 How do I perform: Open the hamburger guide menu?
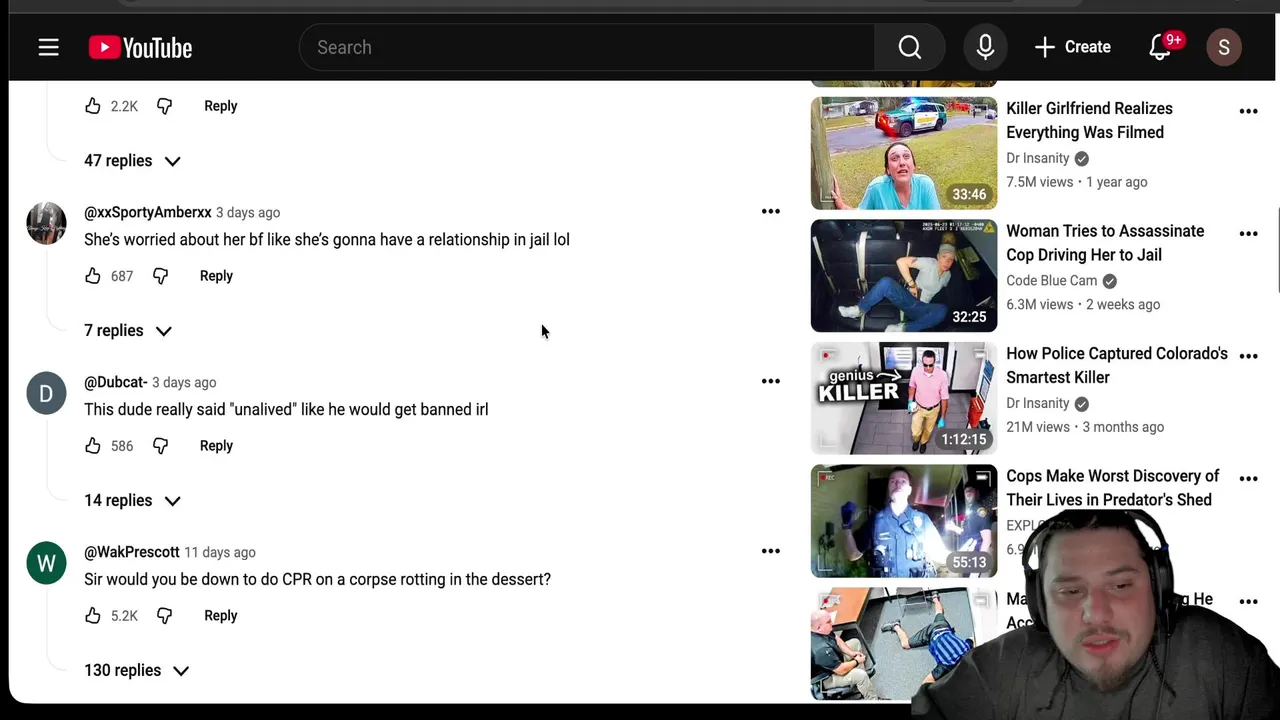48,47
